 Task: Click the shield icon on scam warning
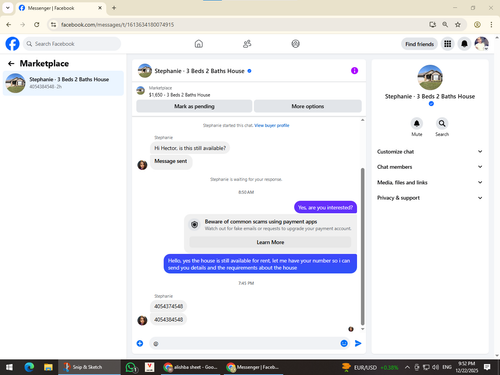(194, 225)
